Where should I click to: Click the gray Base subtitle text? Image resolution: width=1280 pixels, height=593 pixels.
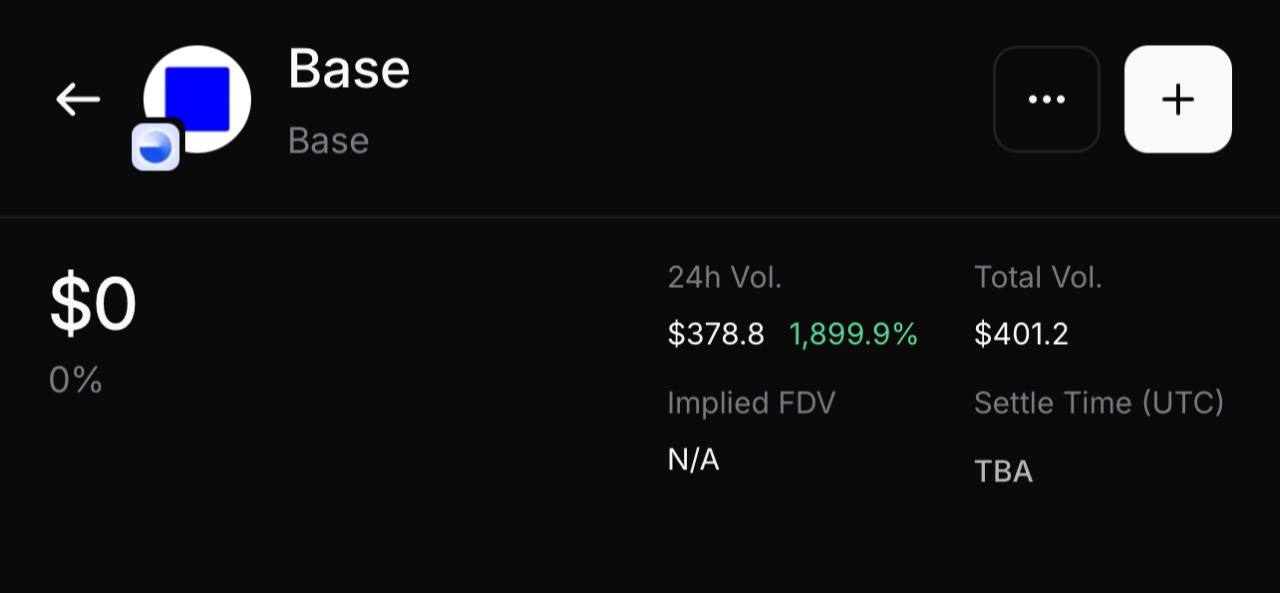pos(328,141)
